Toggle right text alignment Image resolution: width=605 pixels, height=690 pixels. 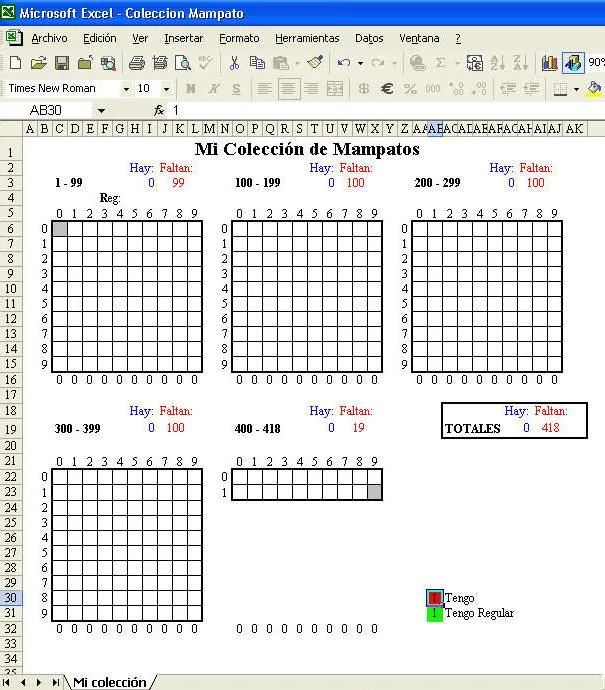[311, 88]
